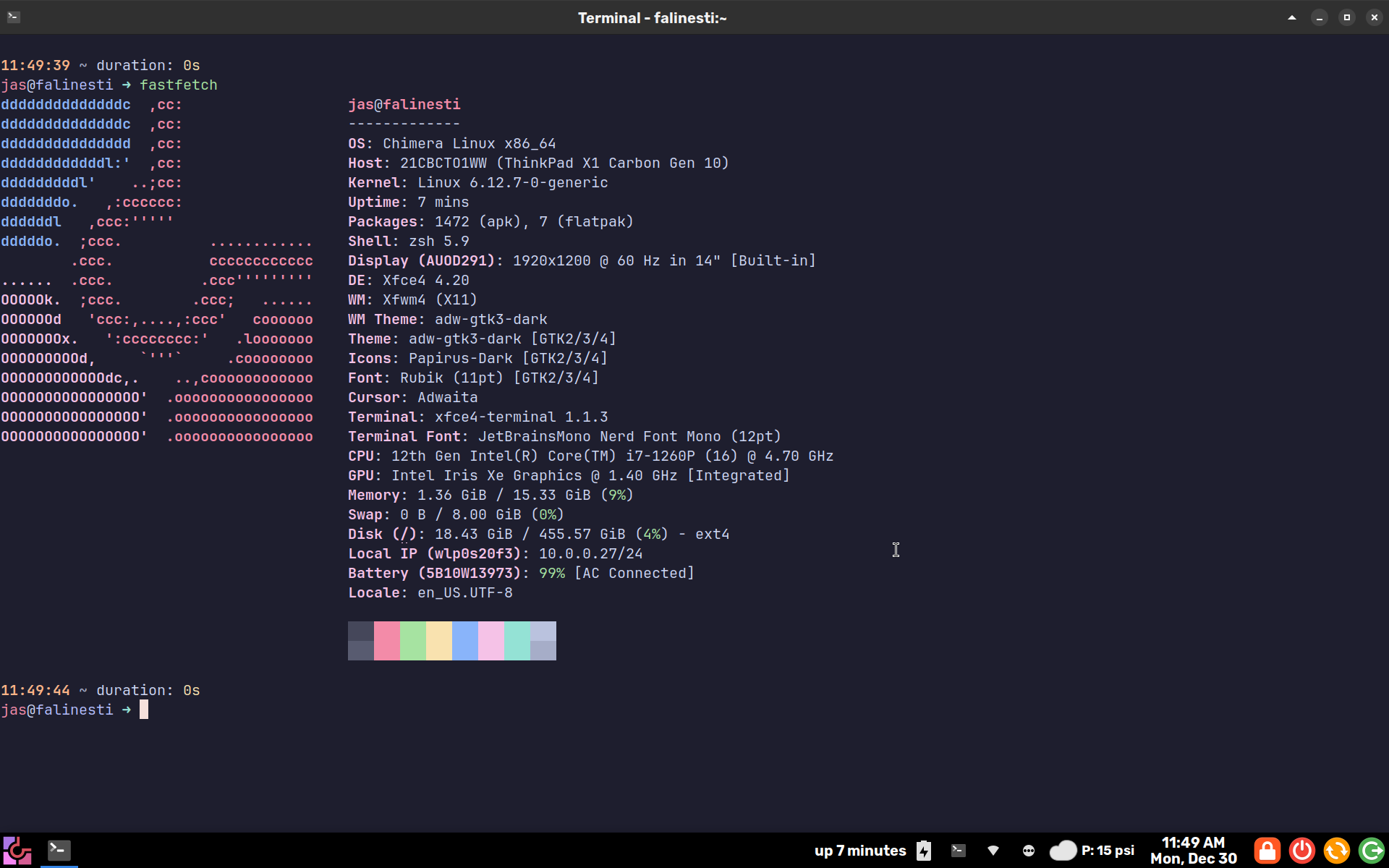The image size is (1389, 868).
Task: Click the cloud weather icon
Action: 1063,851
